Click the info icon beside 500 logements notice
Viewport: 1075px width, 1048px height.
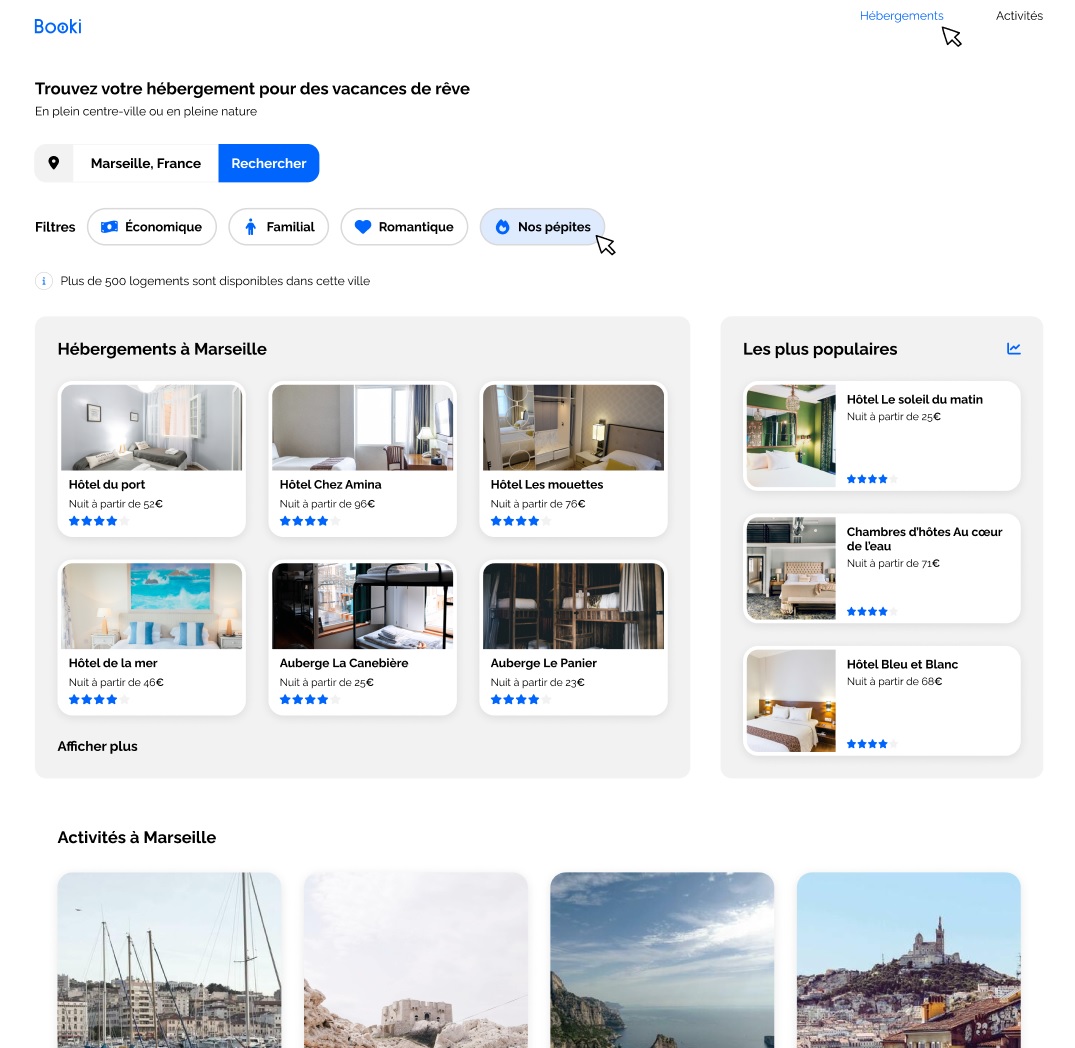pyautogui.click(x=44, y=281)
